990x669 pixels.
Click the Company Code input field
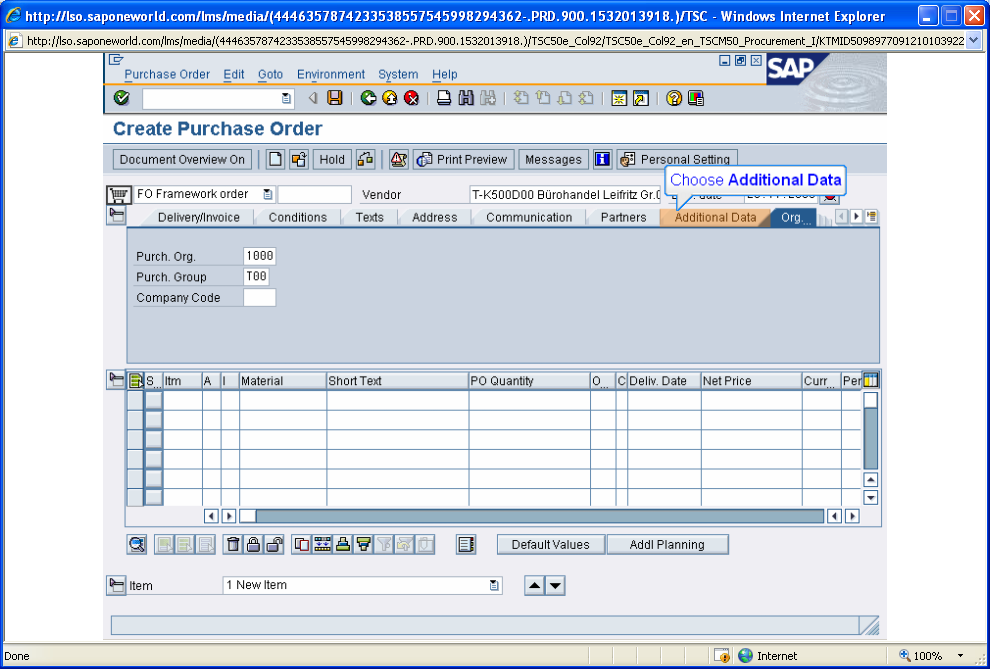259,297
